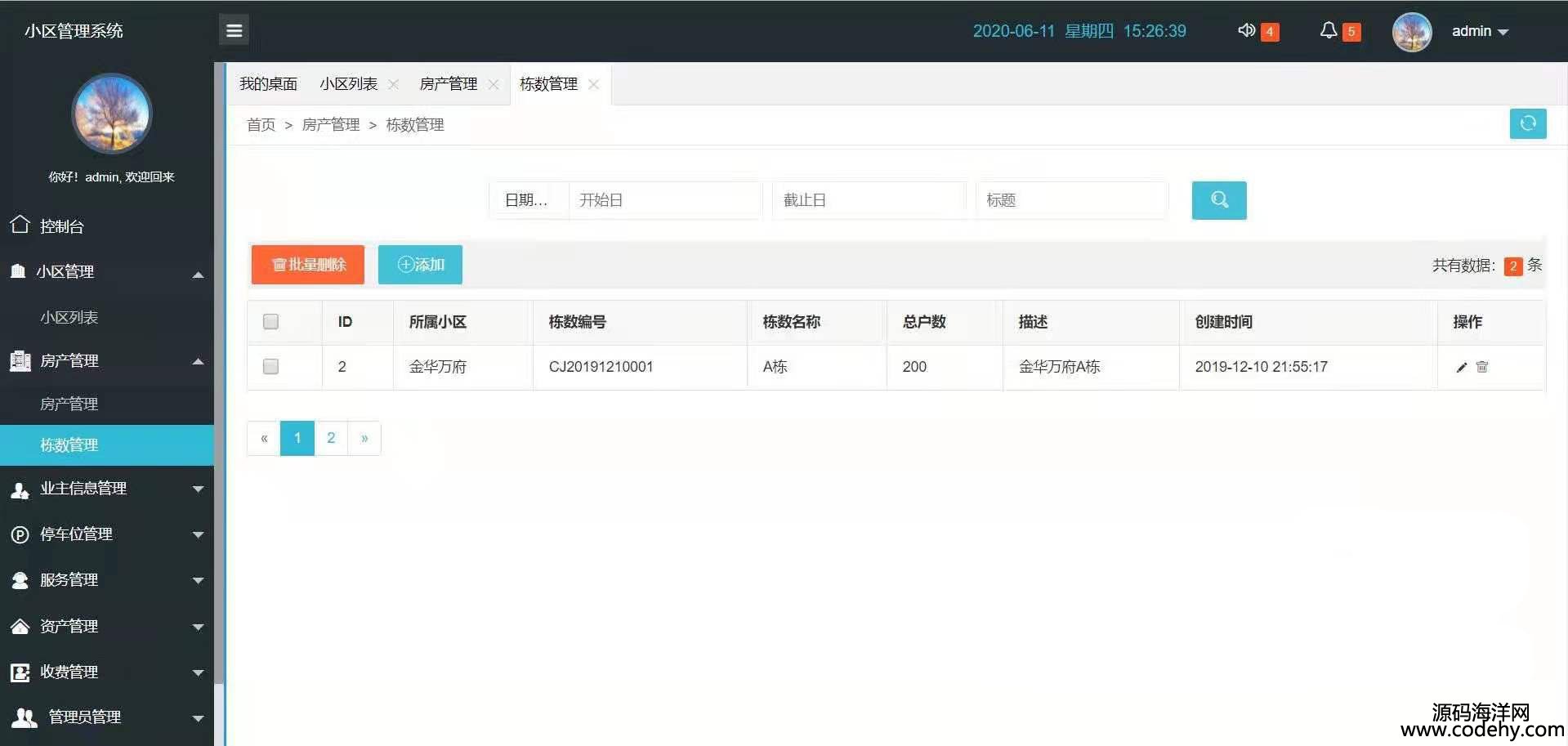Open the bell notifications icon

coord(1329,30)
